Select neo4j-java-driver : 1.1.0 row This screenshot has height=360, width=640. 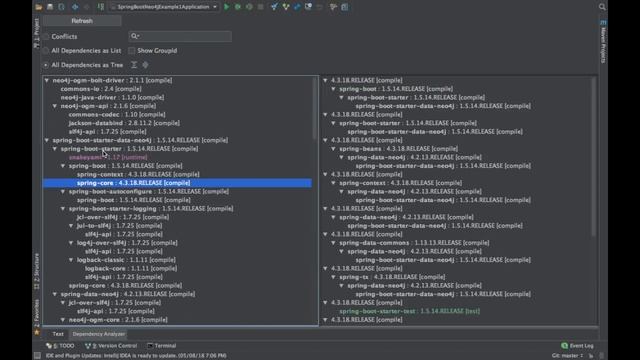pos(112,98)
